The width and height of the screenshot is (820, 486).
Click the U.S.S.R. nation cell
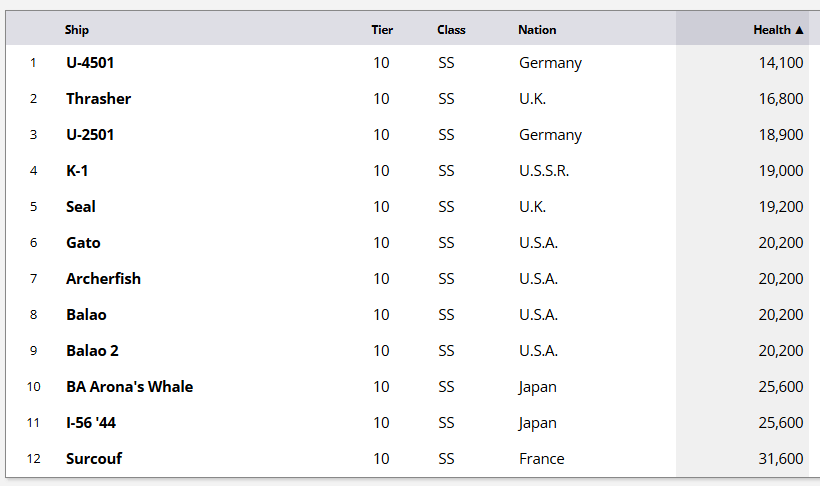544,171
